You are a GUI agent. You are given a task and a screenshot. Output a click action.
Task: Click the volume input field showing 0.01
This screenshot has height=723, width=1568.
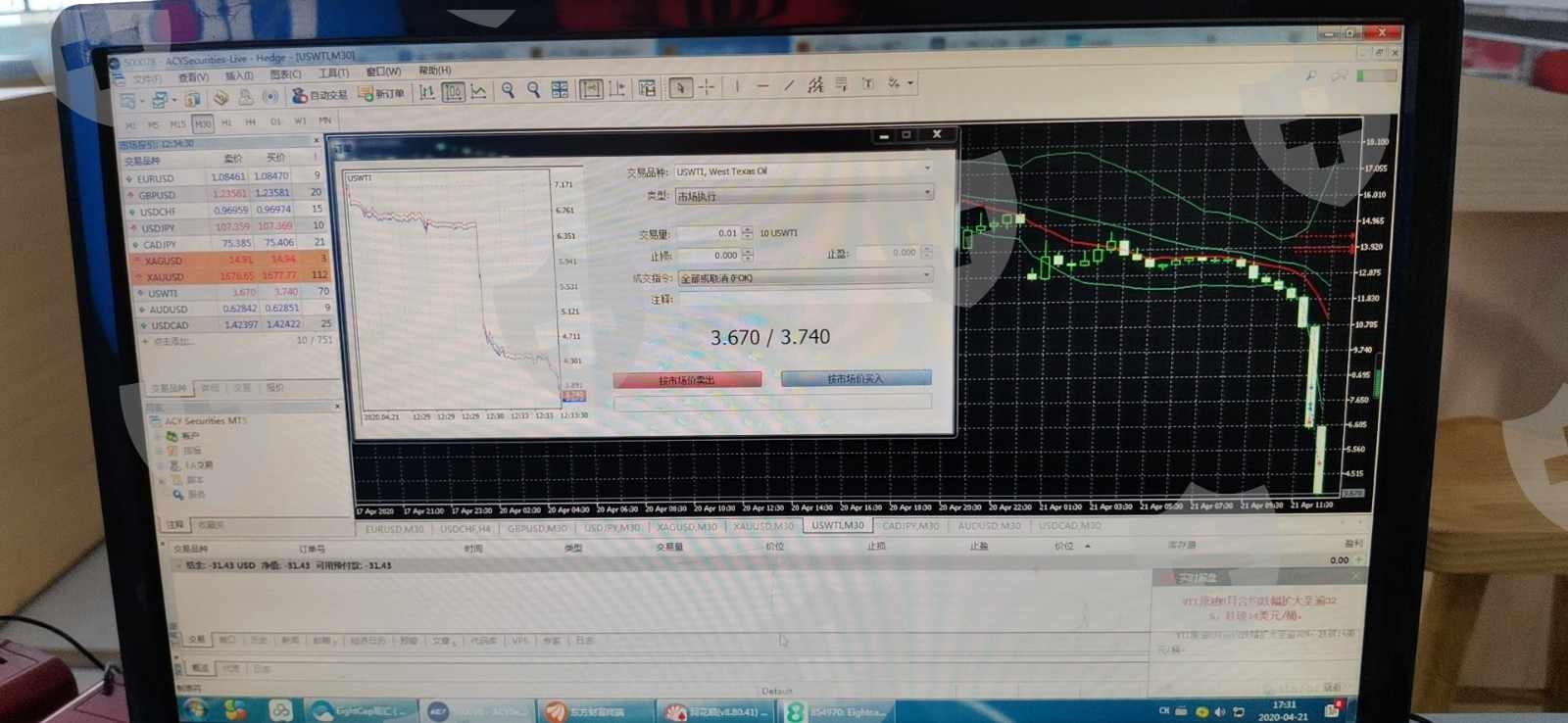coord(710,233)
